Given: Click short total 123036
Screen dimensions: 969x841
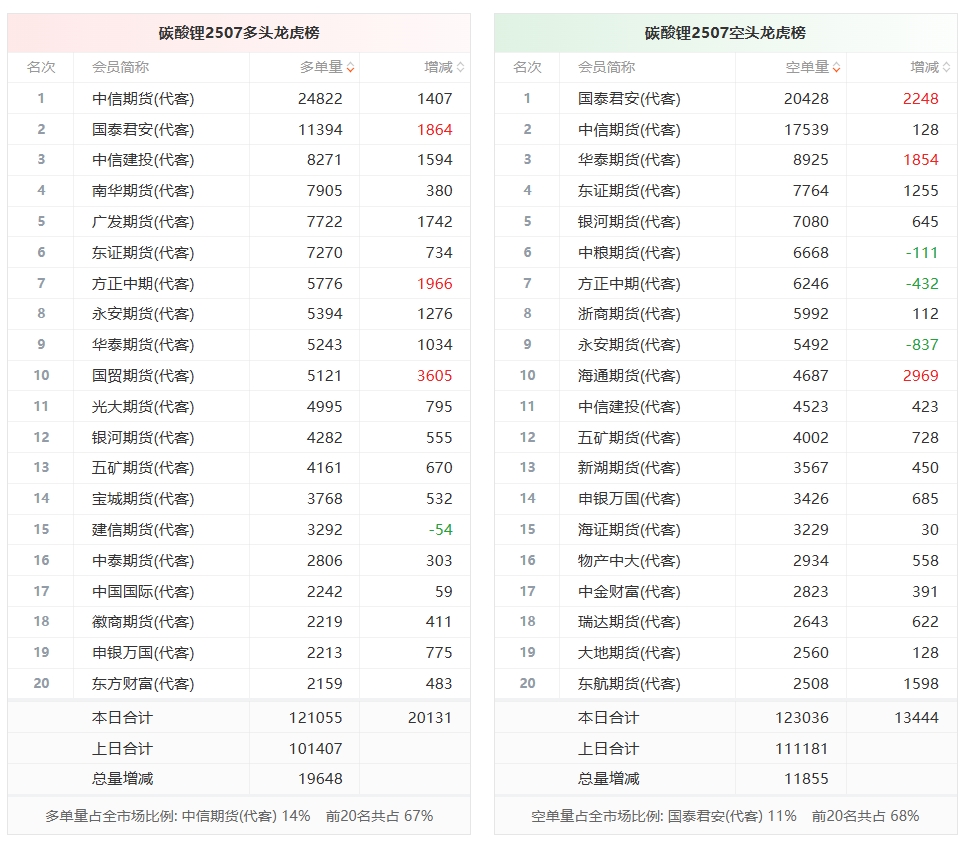Looking at the screenshot, I should [802, 717].
